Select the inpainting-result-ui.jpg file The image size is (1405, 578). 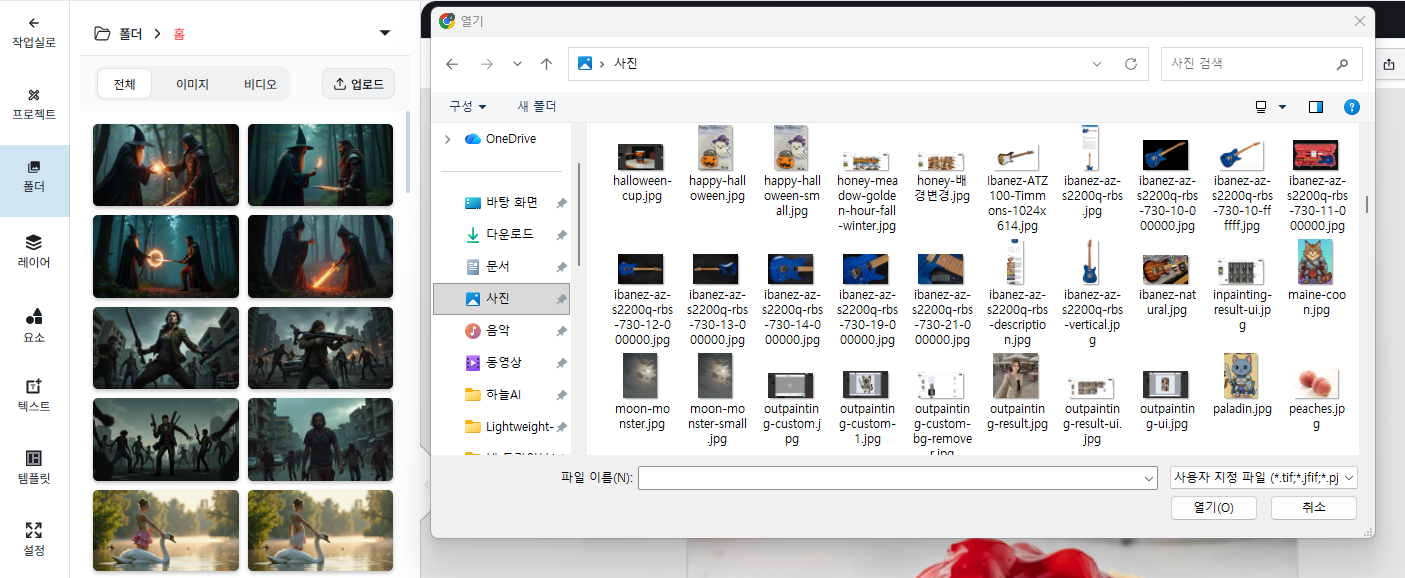(1240, 294)
